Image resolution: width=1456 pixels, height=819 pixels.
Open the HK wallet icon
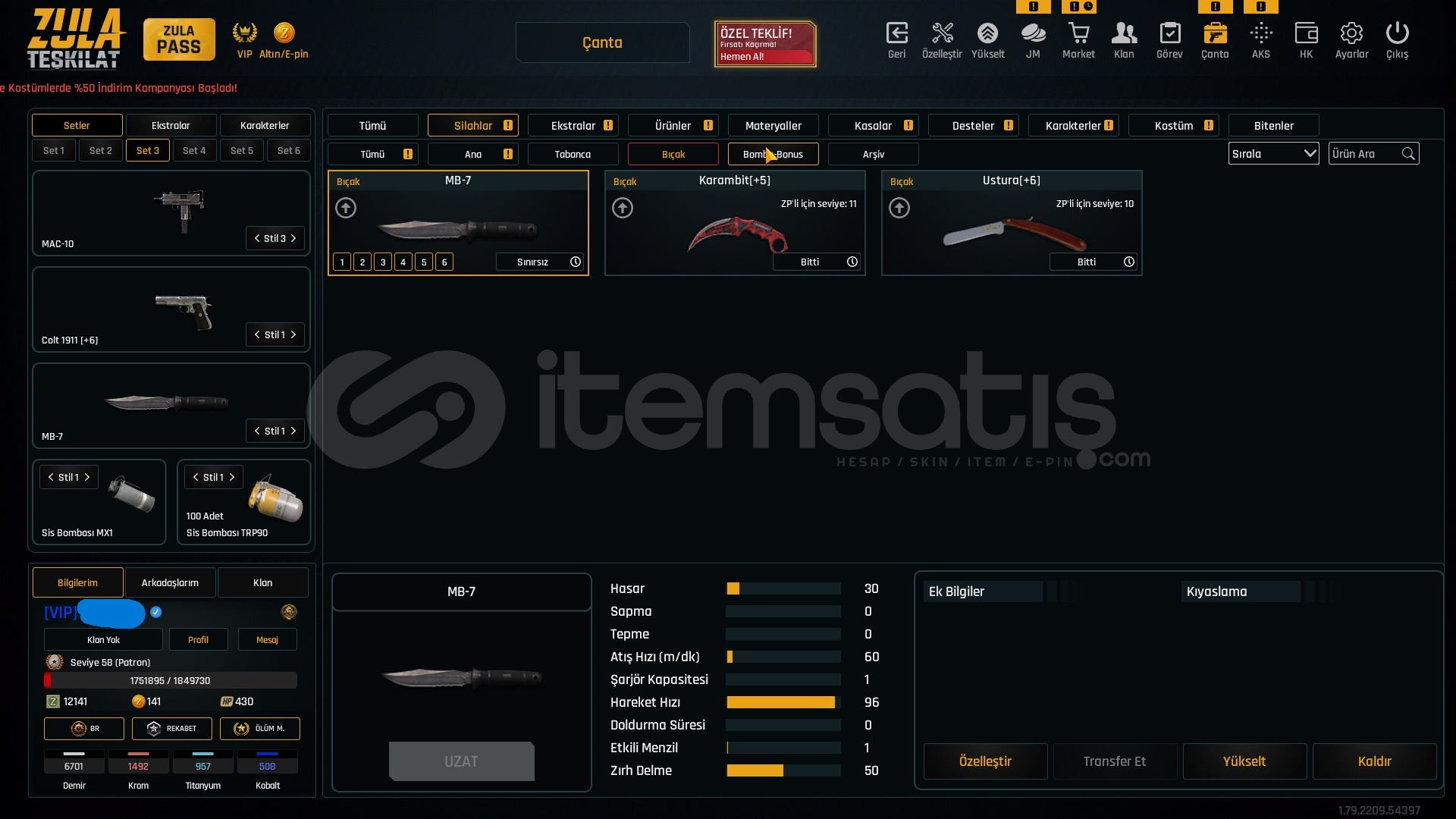pyautogui.click(x=1306, y=34)
